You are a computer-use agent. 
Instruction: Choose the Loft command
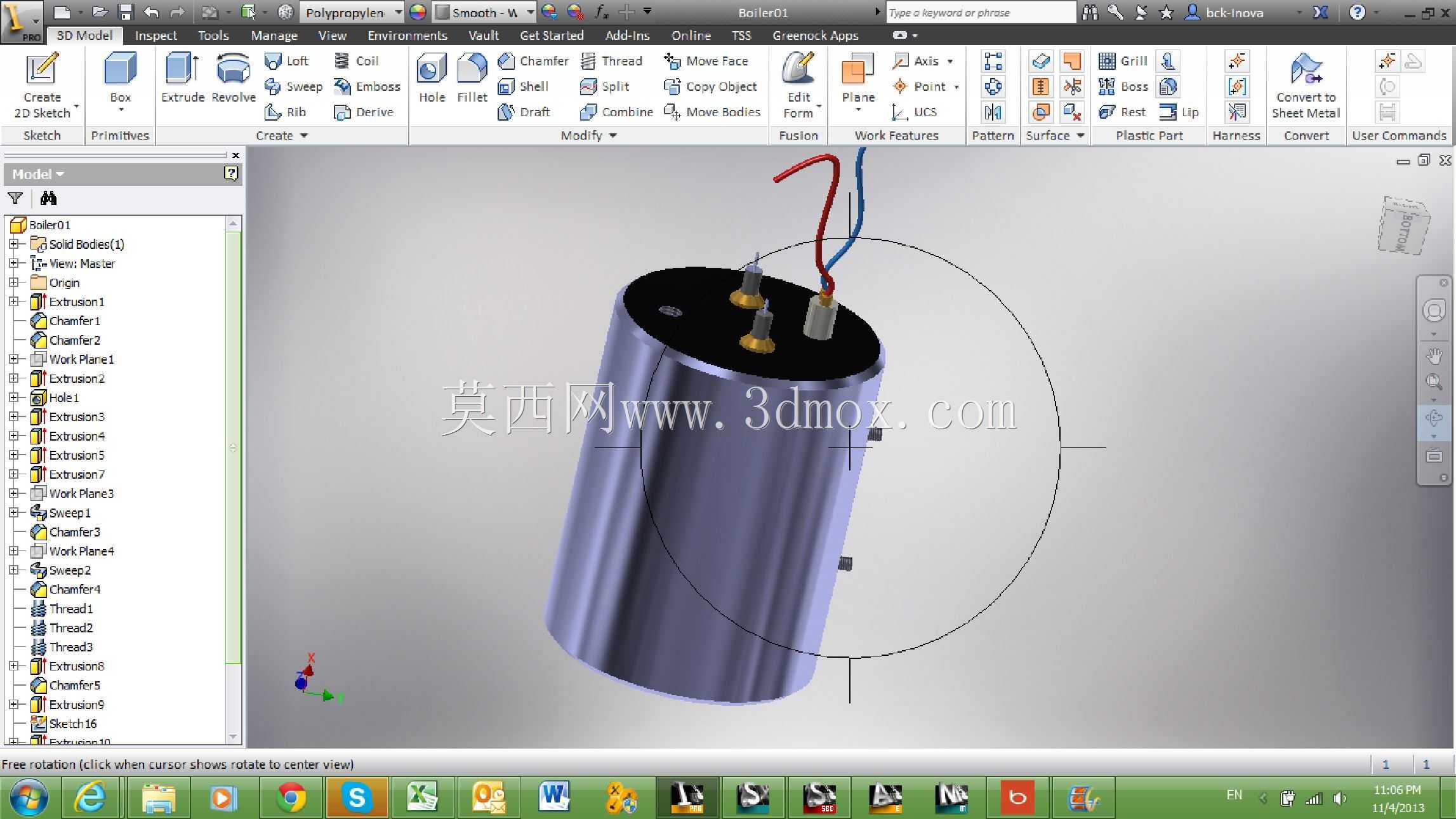[286, 61]
